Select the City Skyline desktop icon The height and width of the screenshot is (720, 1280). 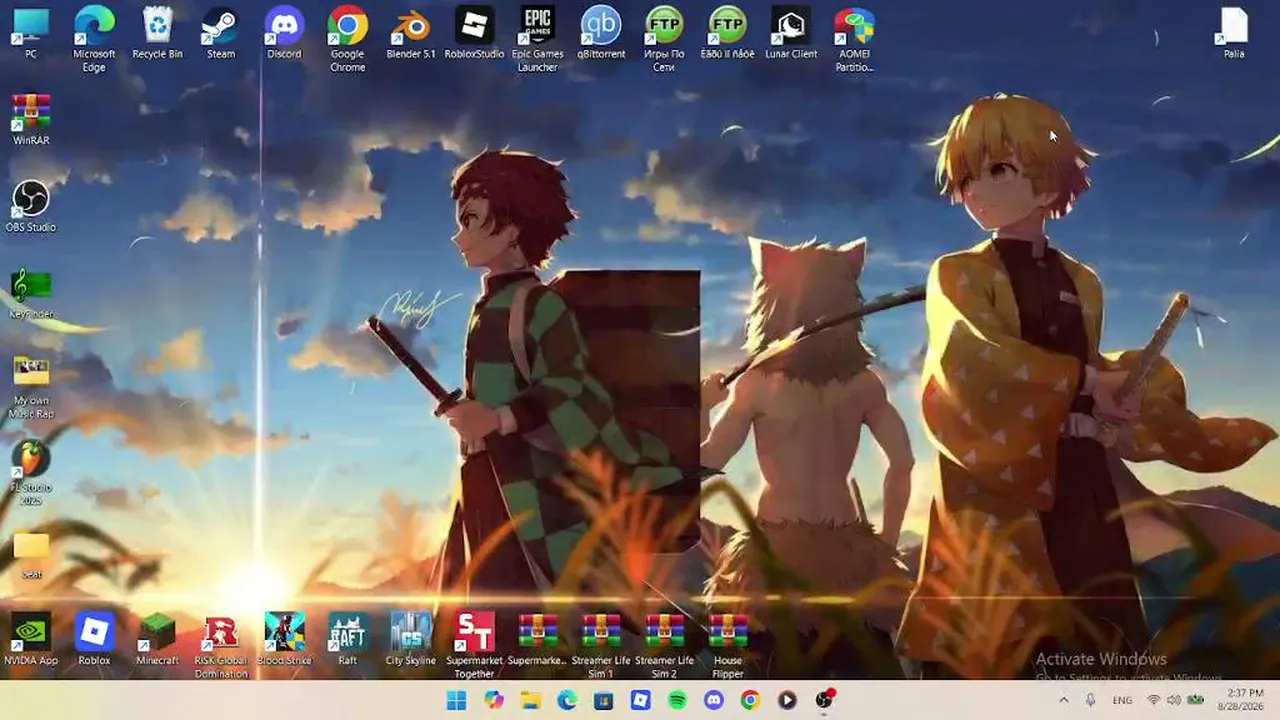(411, 640)
